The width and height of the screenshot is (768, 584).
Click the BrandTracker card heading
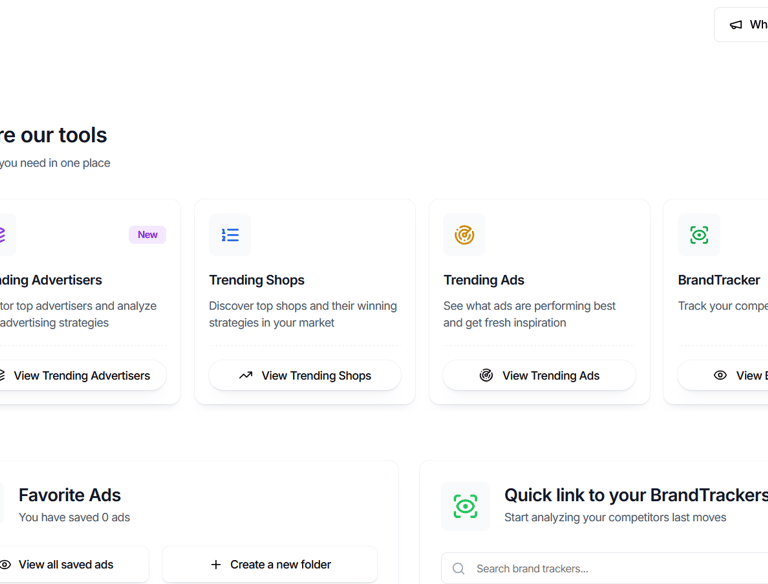[x=719, y=280]
